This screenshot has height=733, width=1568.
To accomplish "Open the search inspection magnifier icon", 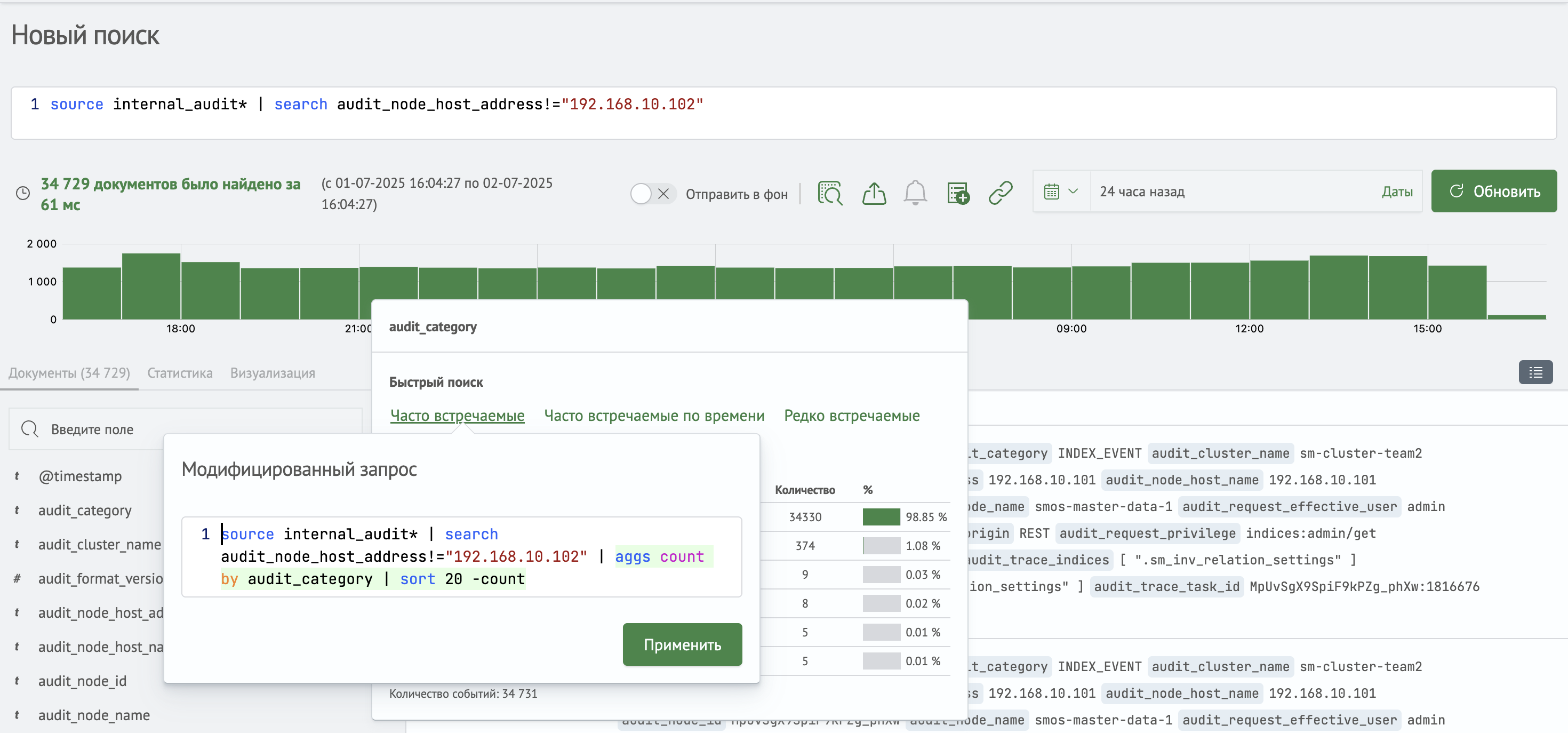I will [830, 193].
